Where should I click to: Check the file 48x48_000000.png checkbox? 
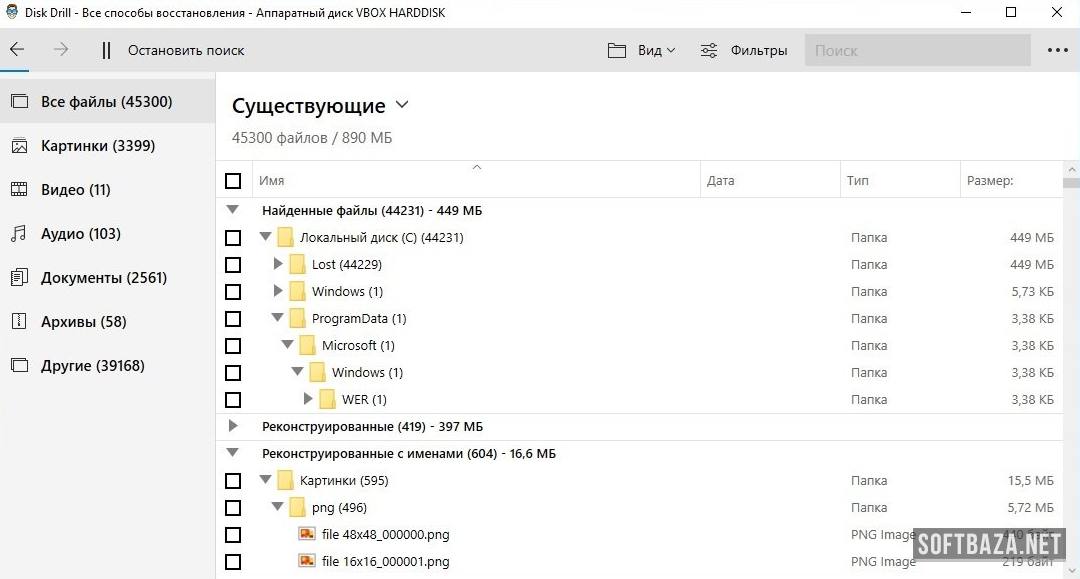tap(233, 535)
